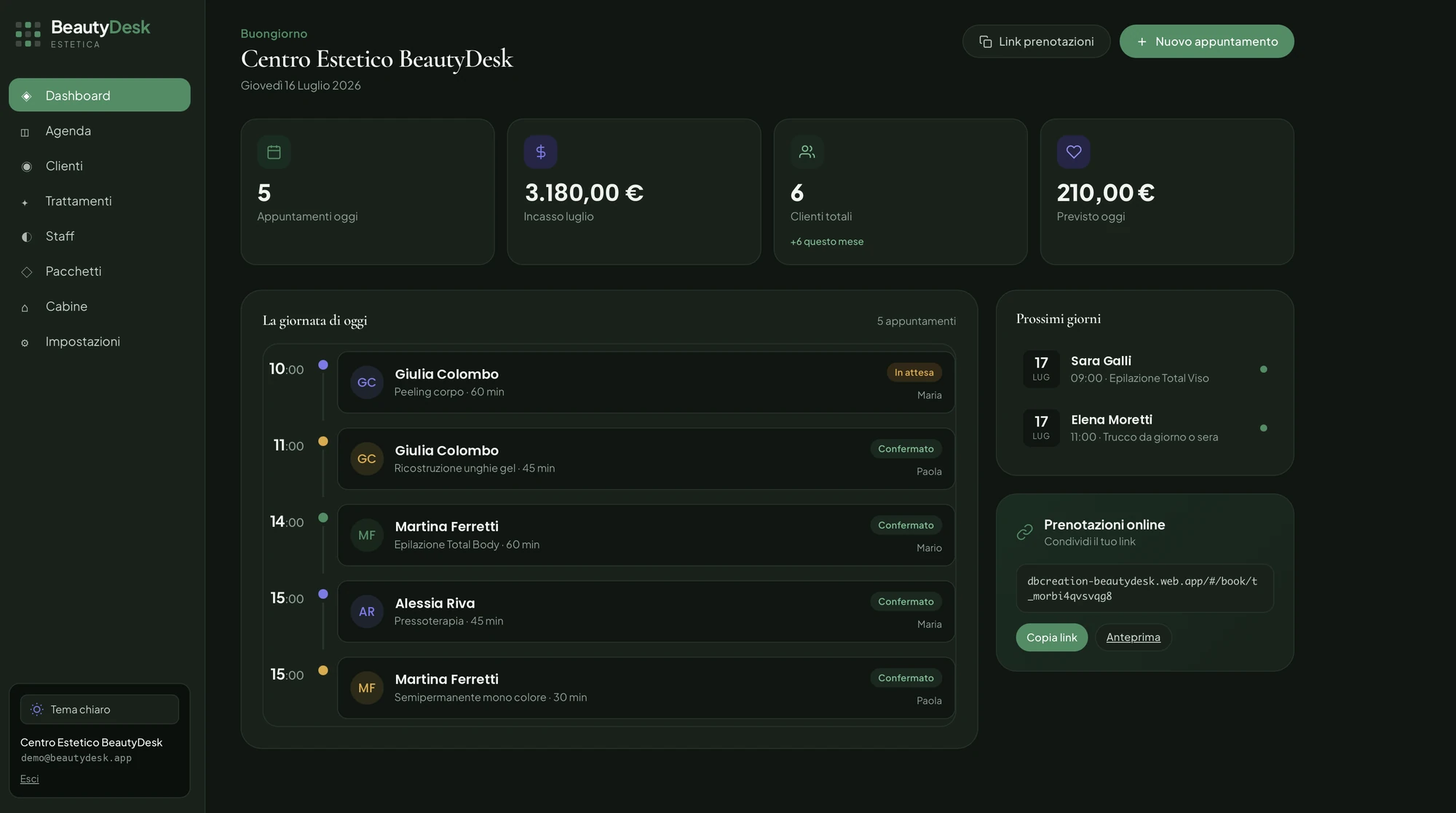Click the purple timeline dot at 10:00

tap(323, 365)
